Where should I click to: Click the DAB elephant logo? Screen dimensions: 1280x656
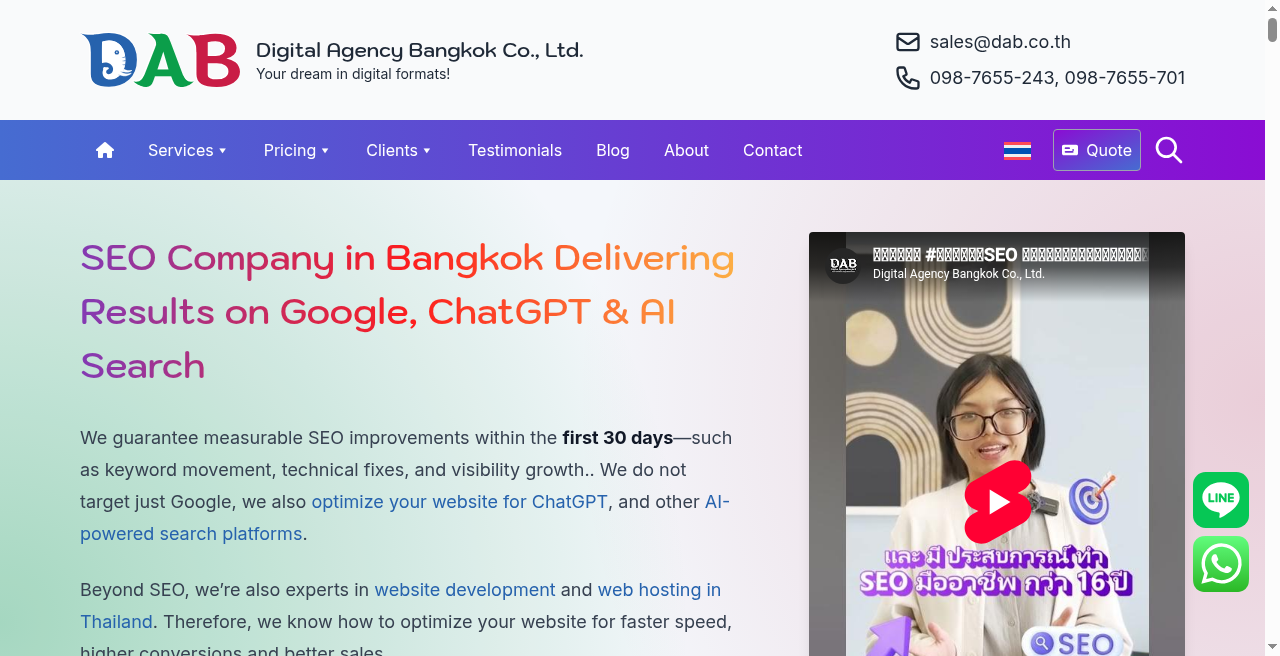tap(161, 60)
